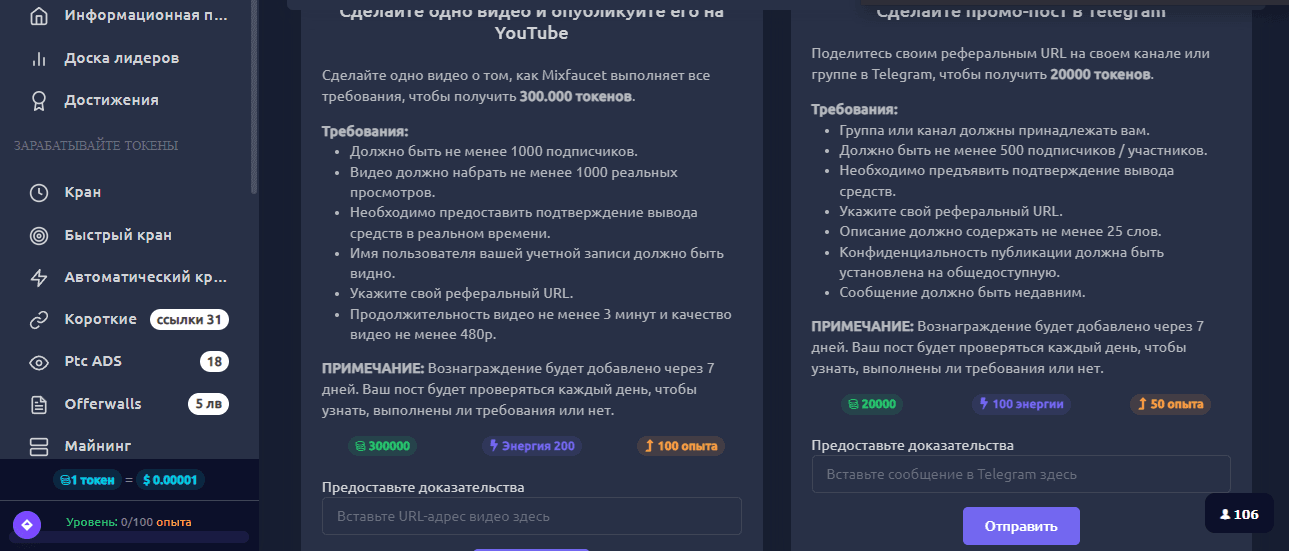Click the clock icon next to Кран
Screen dimensions: 1289x551
[x=39, y=192]
